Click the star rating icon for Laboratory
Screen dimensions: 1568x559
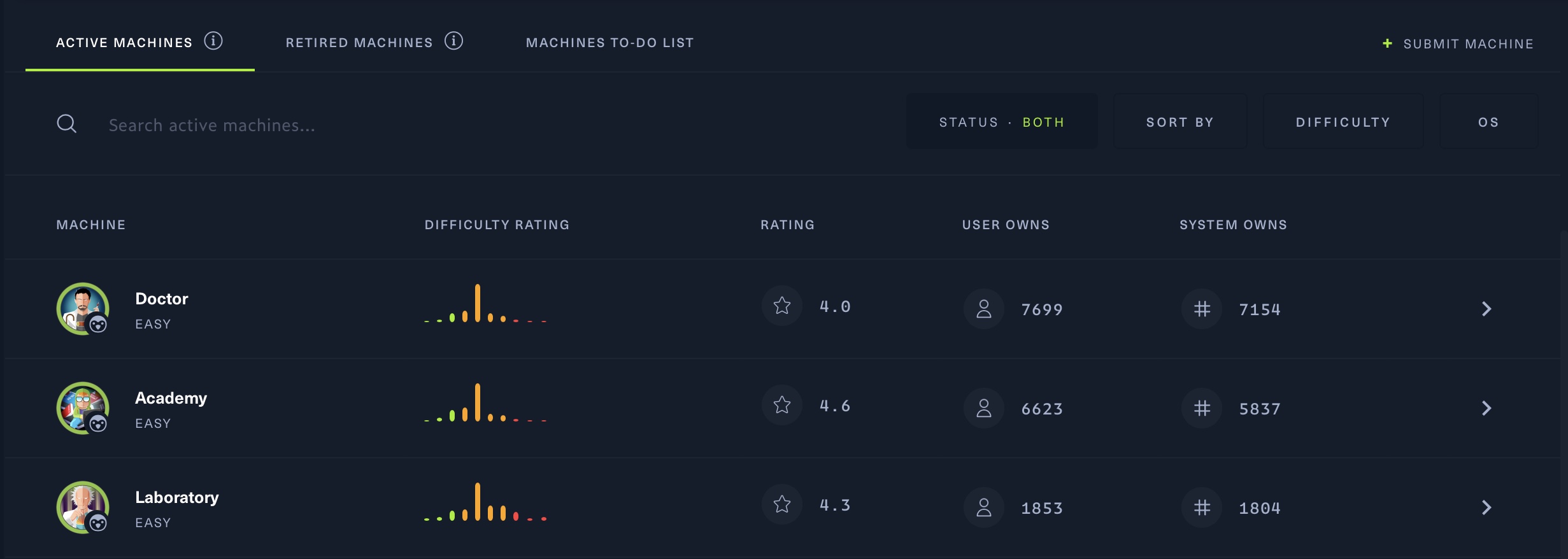782,505
